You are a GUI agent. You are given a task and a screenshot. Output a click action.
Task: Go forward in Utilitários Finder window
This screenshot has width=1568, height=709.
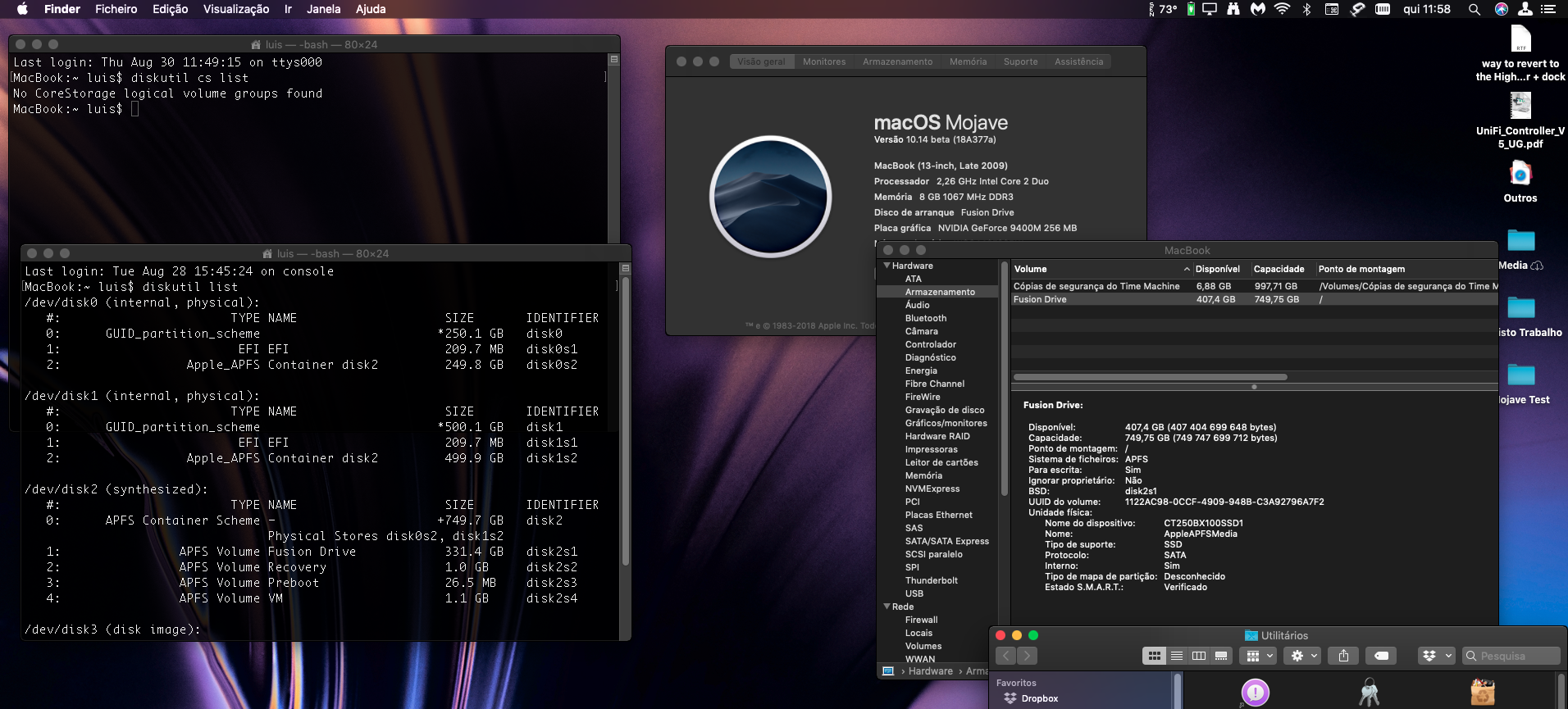pos(1028,656)
